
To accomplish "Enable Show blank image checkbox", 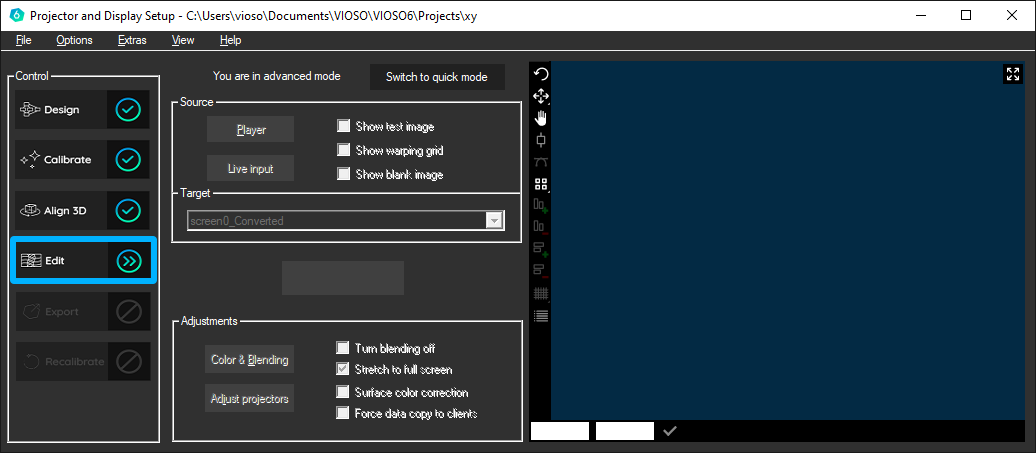I will [343, 174].
